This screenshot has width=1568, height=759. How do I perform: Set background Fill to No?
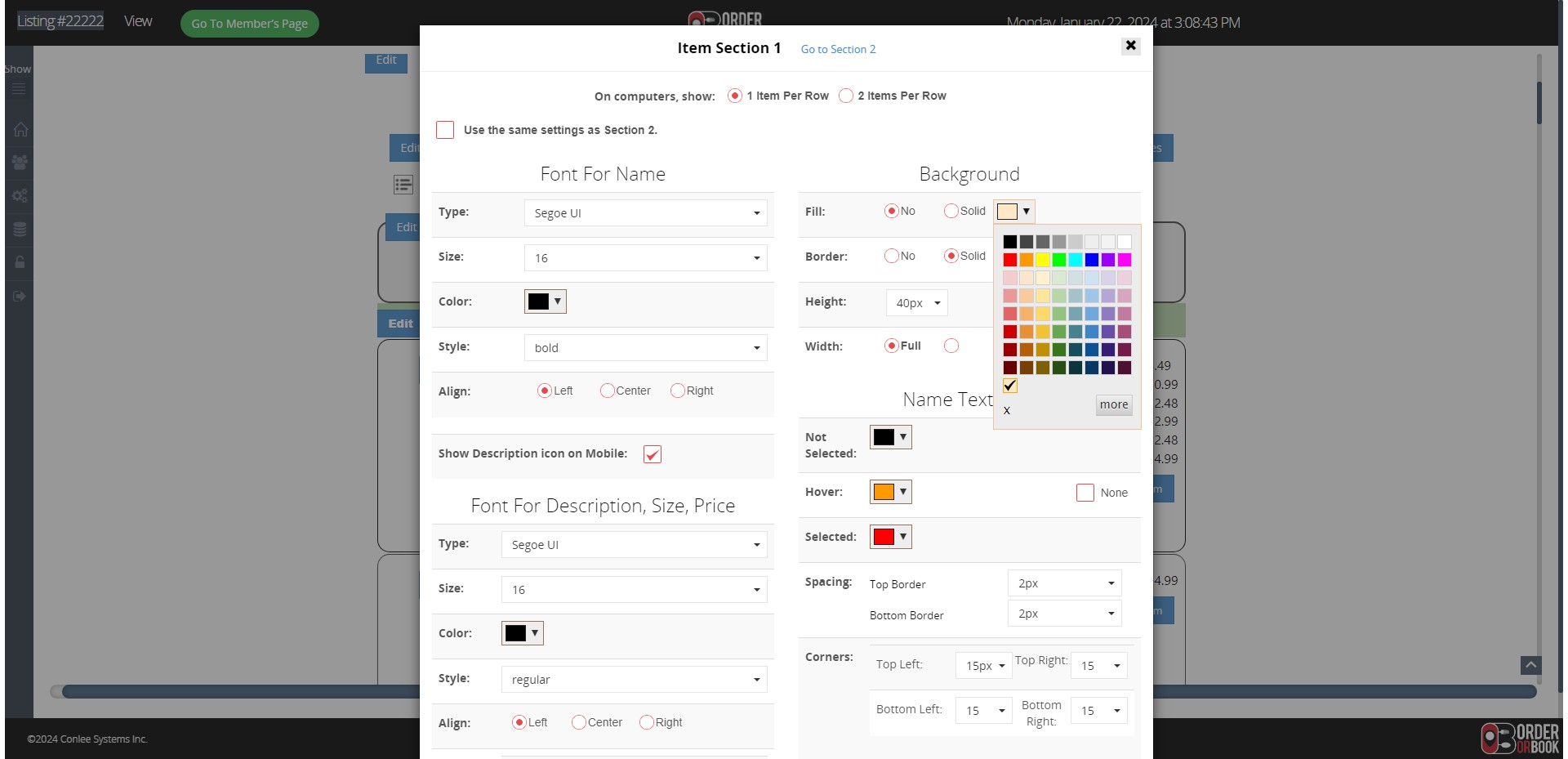pyautogui.click(x=892, y=211)
